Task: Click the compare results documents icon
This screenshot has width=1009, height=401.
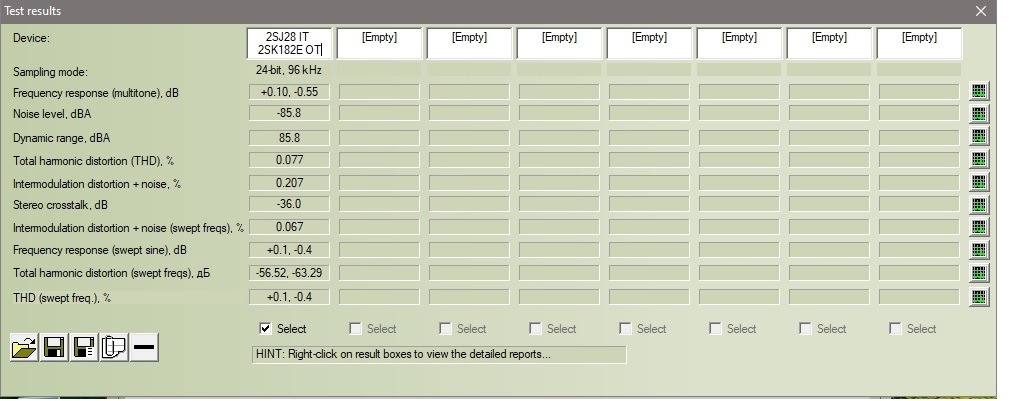Action: [114, 348]
